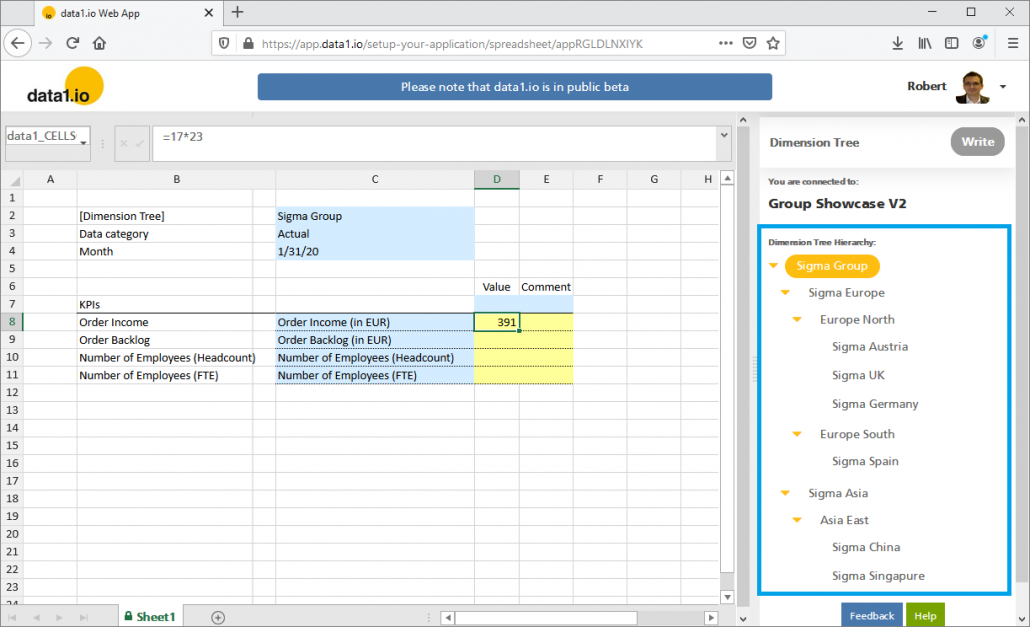Select column D header
This screenshot has height=627, width=1030.
tap(497, 179)
